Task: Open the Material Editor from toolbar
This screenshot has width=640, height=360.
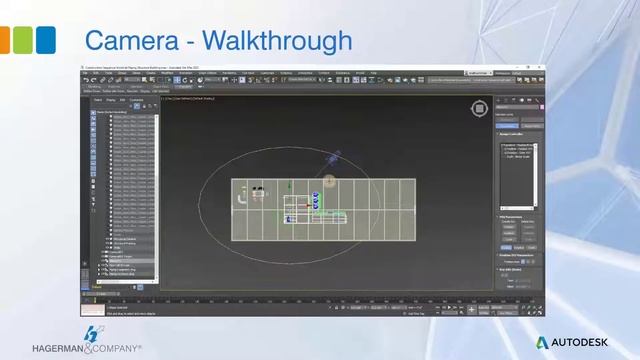Action: pos(380,80)
